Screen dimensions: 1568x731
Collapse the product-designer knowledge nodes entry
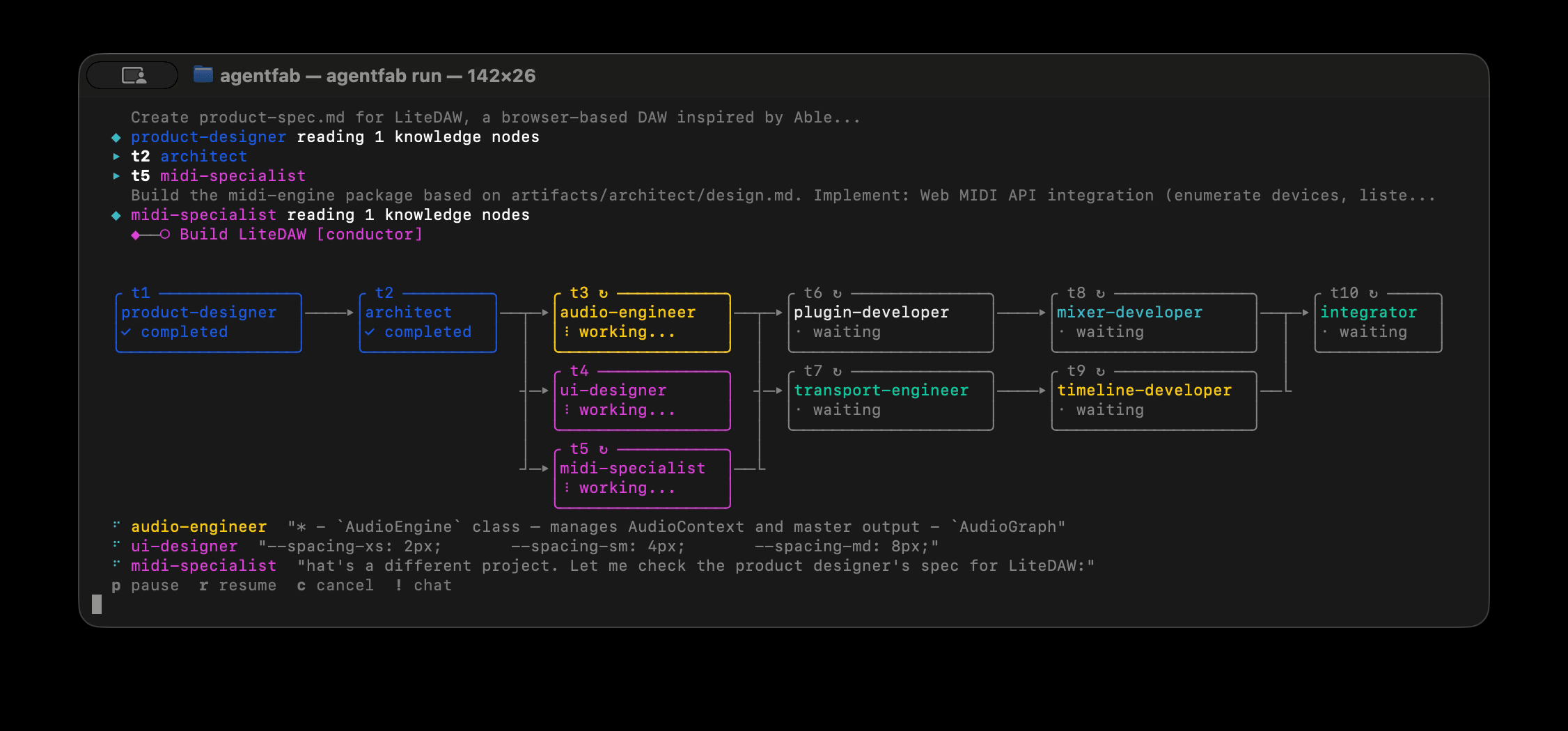(x=117, y=137)
